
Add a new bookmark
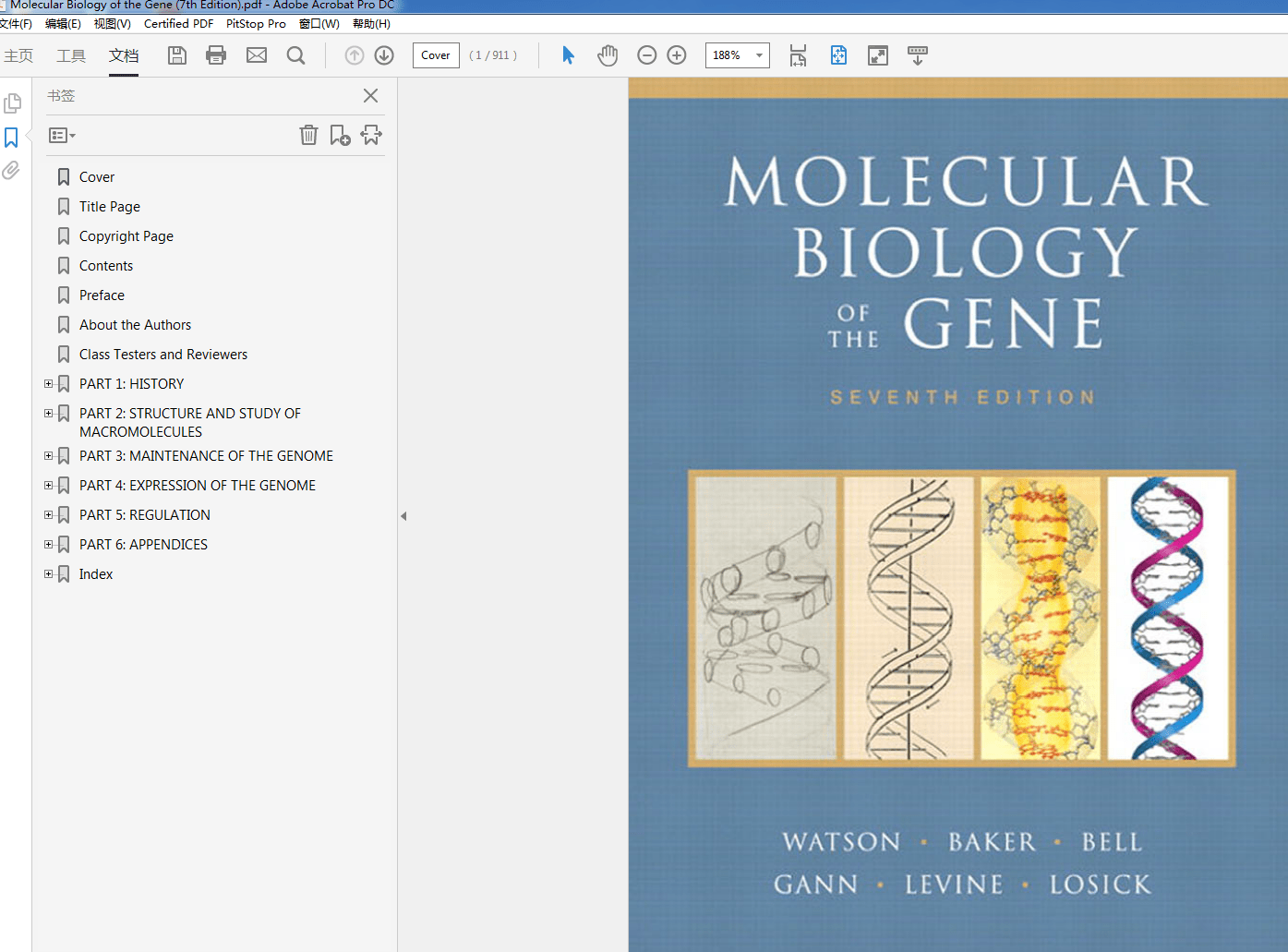tap(340, 135)
